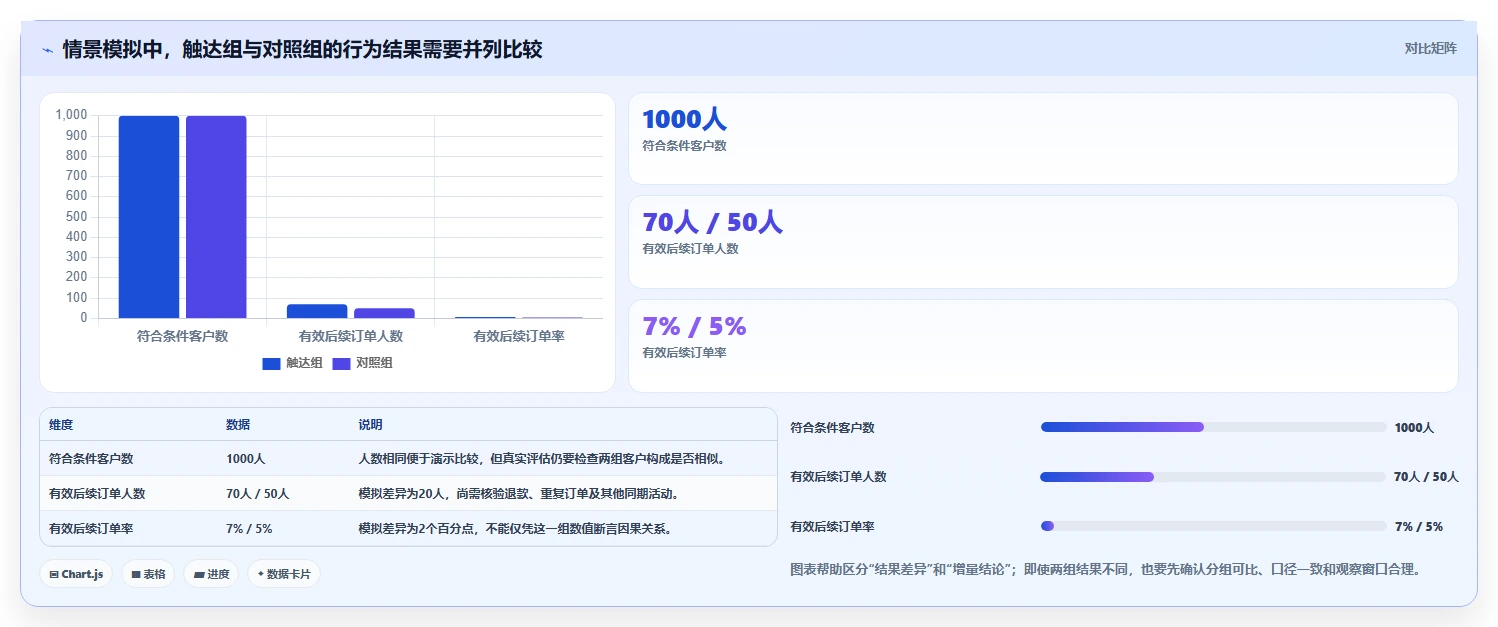Click the 符合条件客户数 chart axis label

183,336
